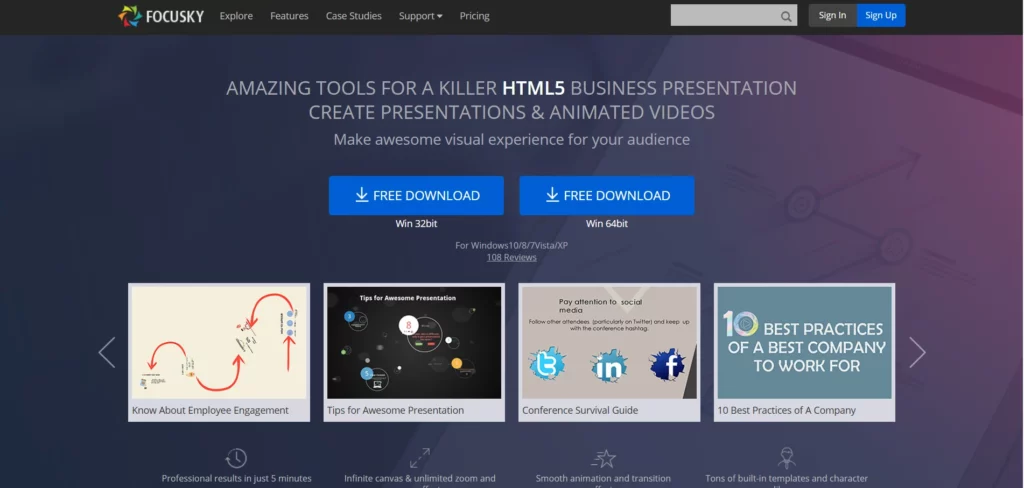Download the Win 32bit free version
Screen dimensions: 1024x488
point(416,195)
